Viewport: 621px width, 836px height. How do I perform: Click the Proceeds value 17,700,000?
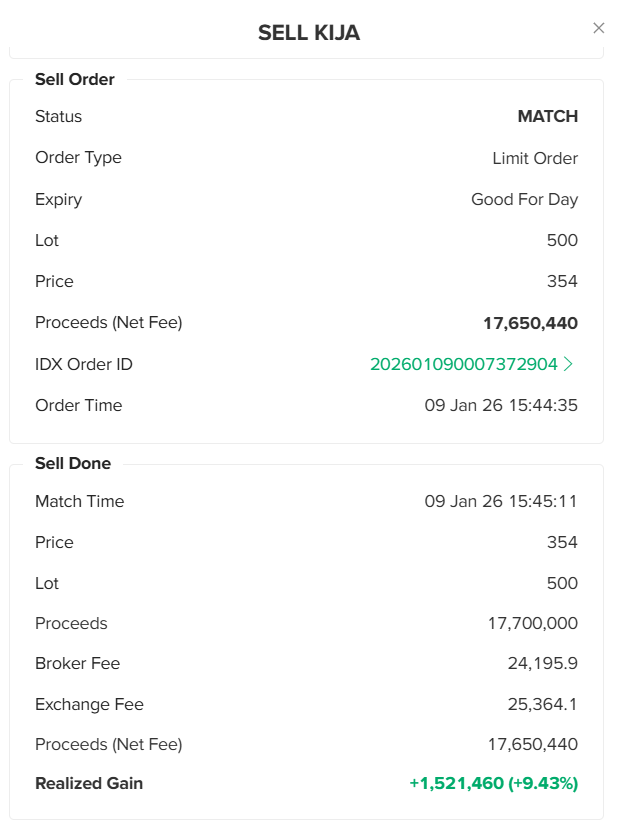532,623
